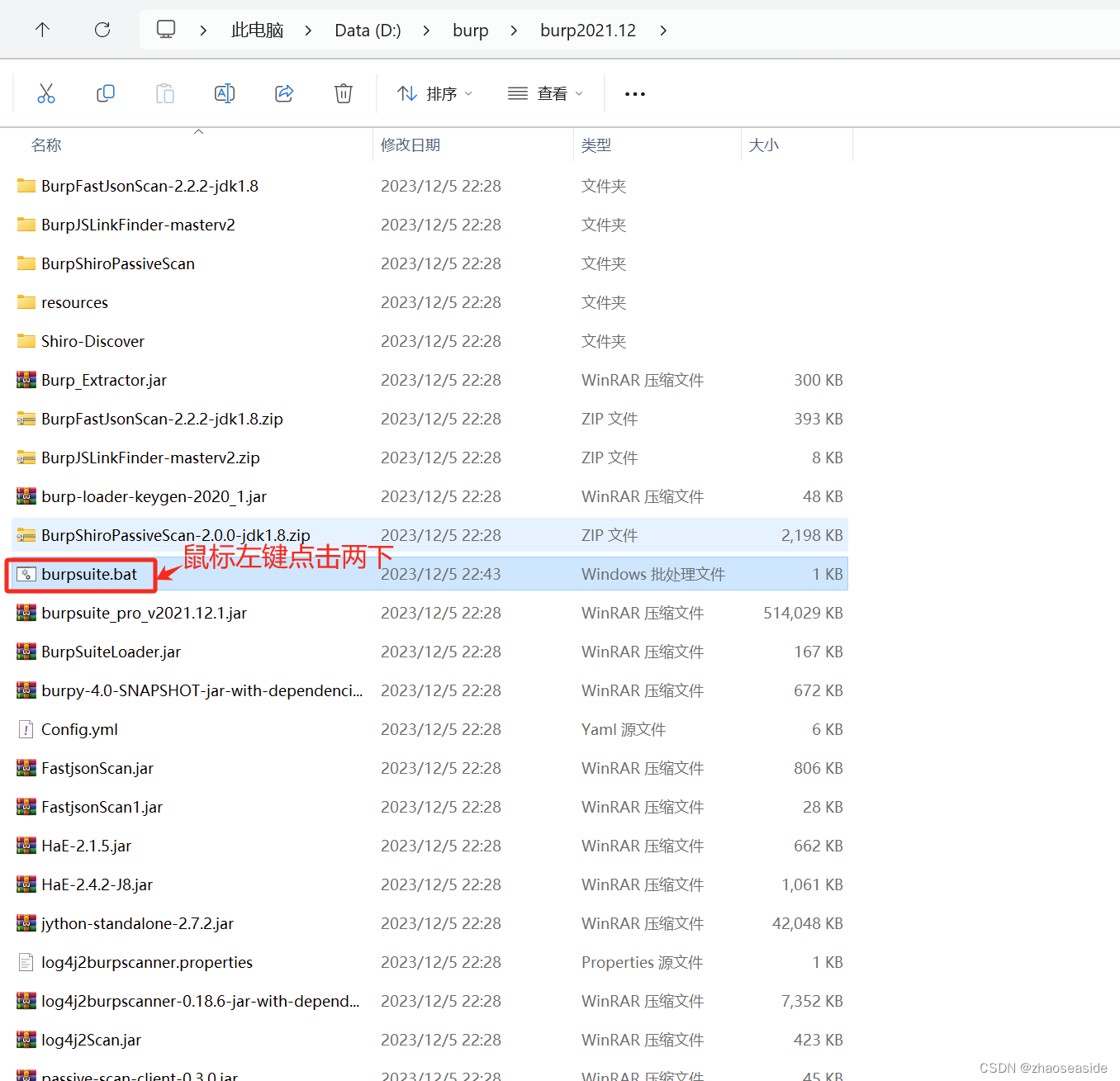Sort by the 类型 column header

coord(596,145)
